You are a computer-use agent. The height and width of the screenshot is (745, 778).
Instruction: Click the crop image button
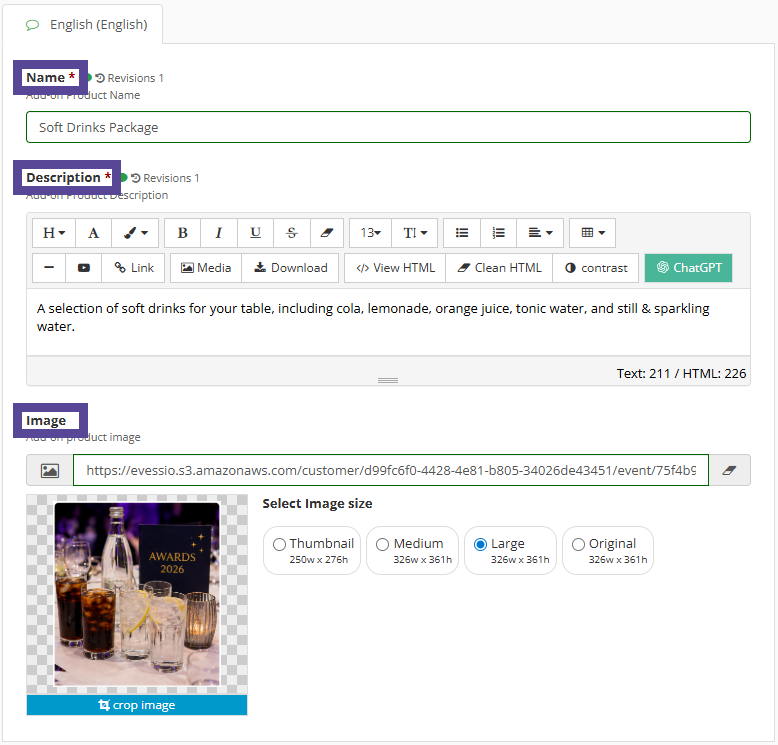pyautogui.click(x=137, y=705)
